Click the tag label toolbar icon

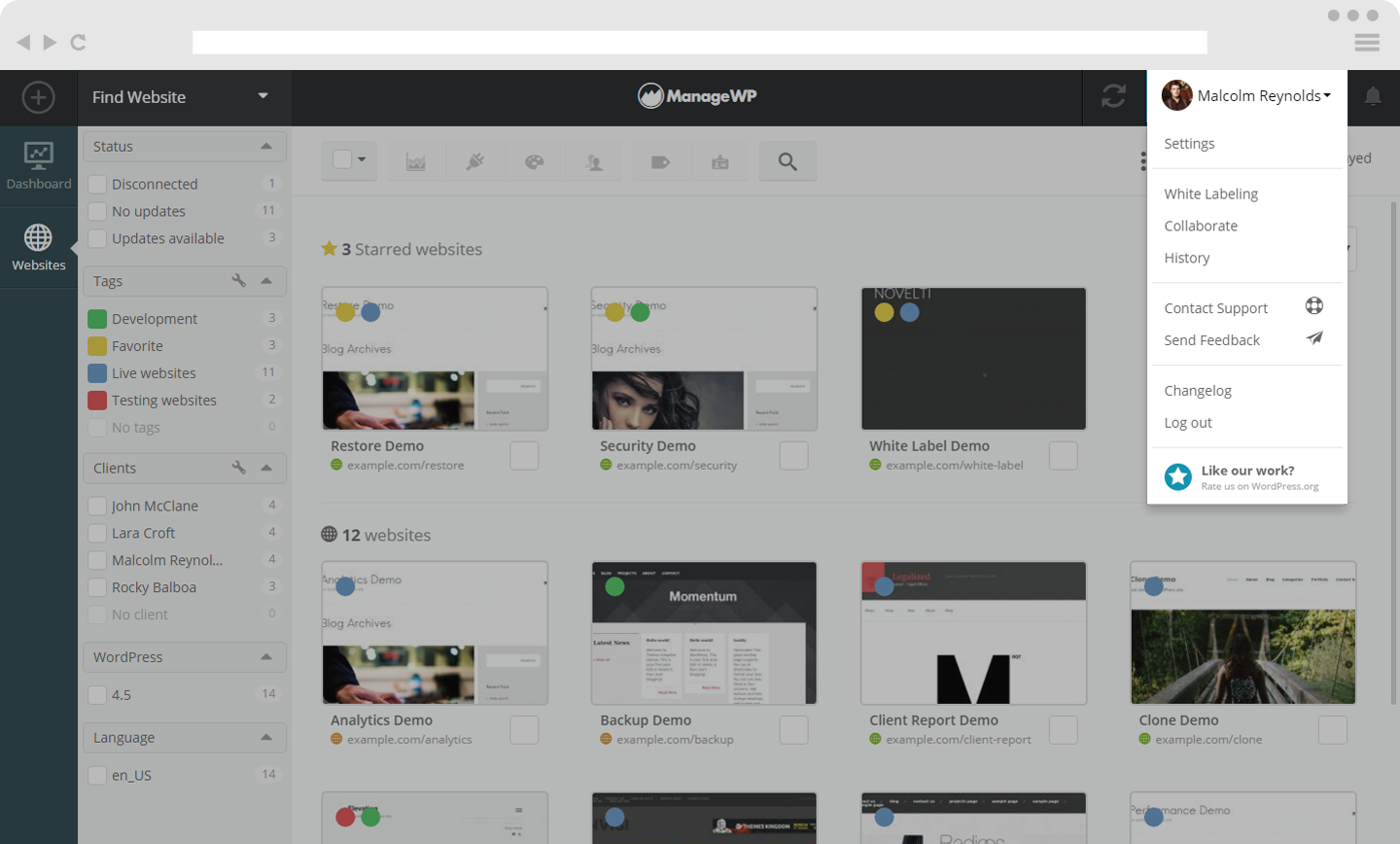661,162
